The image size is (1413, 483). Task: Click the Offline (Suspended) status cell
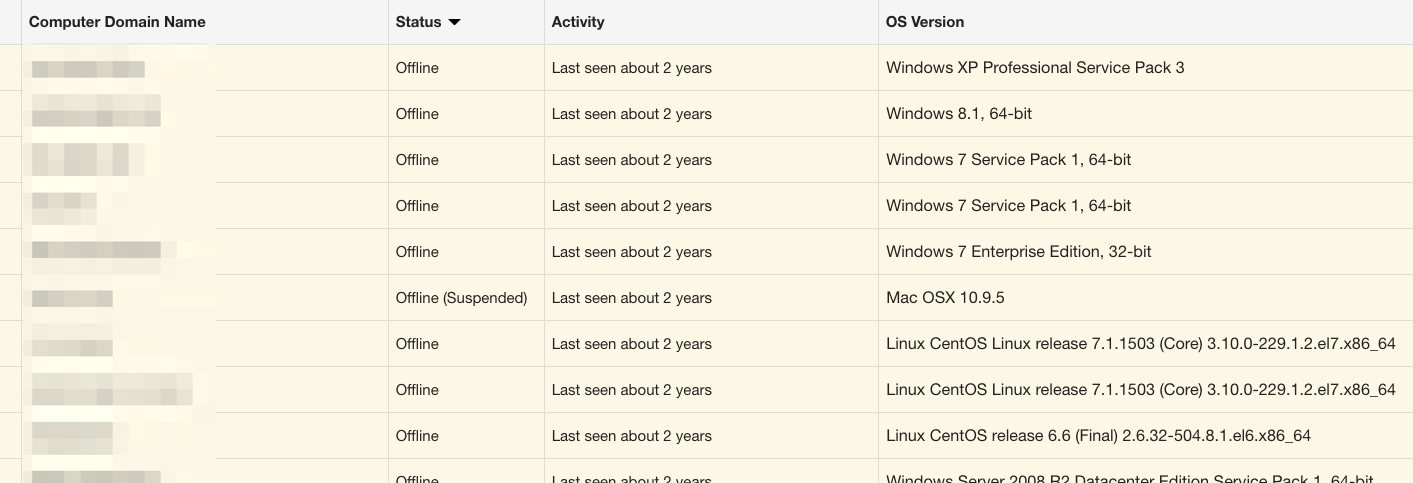461,298
